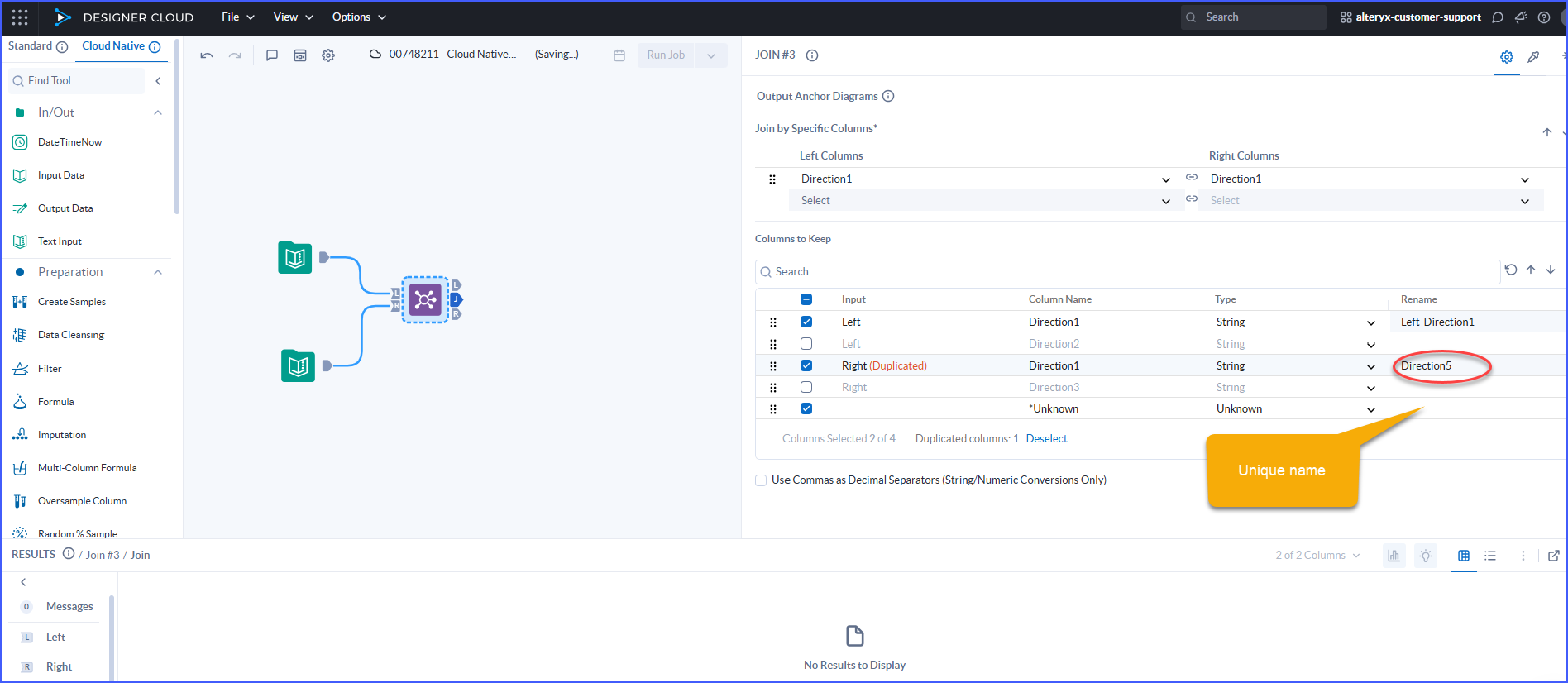Show the Left output results

coord(55,637)
